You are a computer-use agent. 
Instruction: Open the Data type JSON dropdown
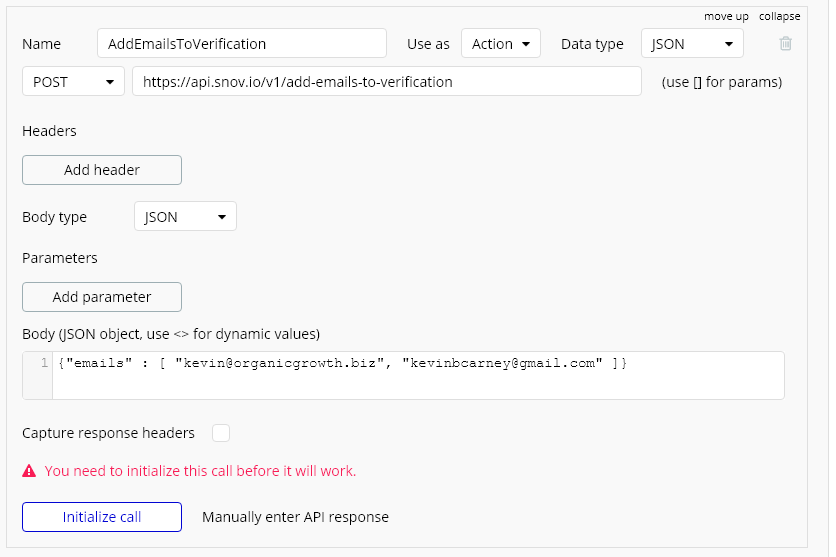pyautogui.click(x=692, y=44)
